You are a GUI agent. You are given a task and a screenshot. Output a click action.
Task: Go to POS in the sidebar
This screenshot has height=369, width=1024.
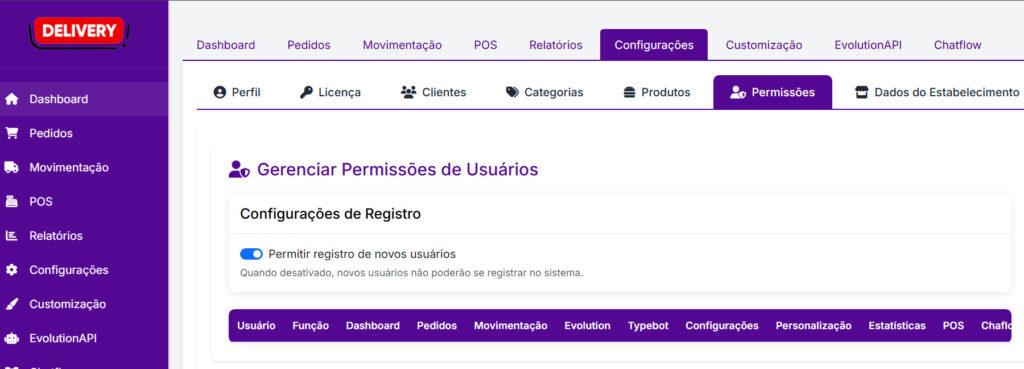pos(84,202)
